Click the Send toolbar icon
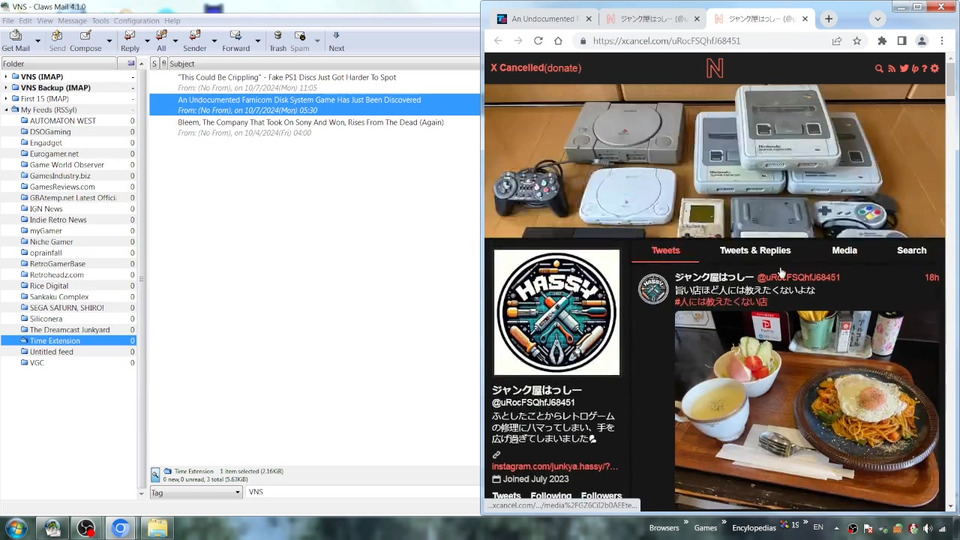Viewport: 960px width, 540px height. point(57,40)
